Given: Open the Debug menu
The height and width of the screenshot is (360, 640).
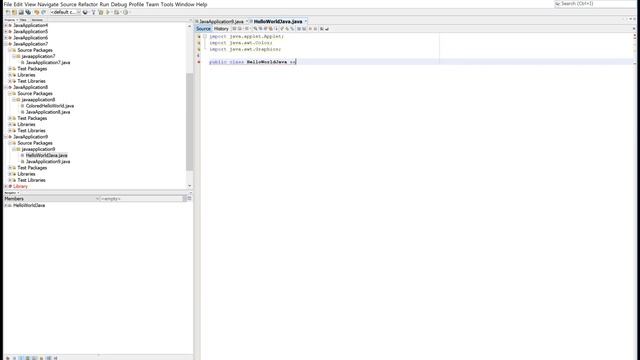Looking at the screenshot, I should [x=119, y=4].
